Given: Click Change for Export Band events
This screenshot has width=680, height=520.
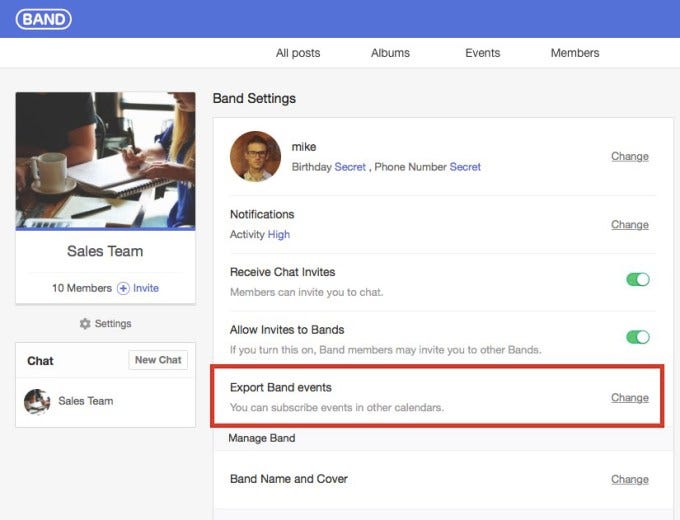Looking at the screenshot, I should [630, 398].
